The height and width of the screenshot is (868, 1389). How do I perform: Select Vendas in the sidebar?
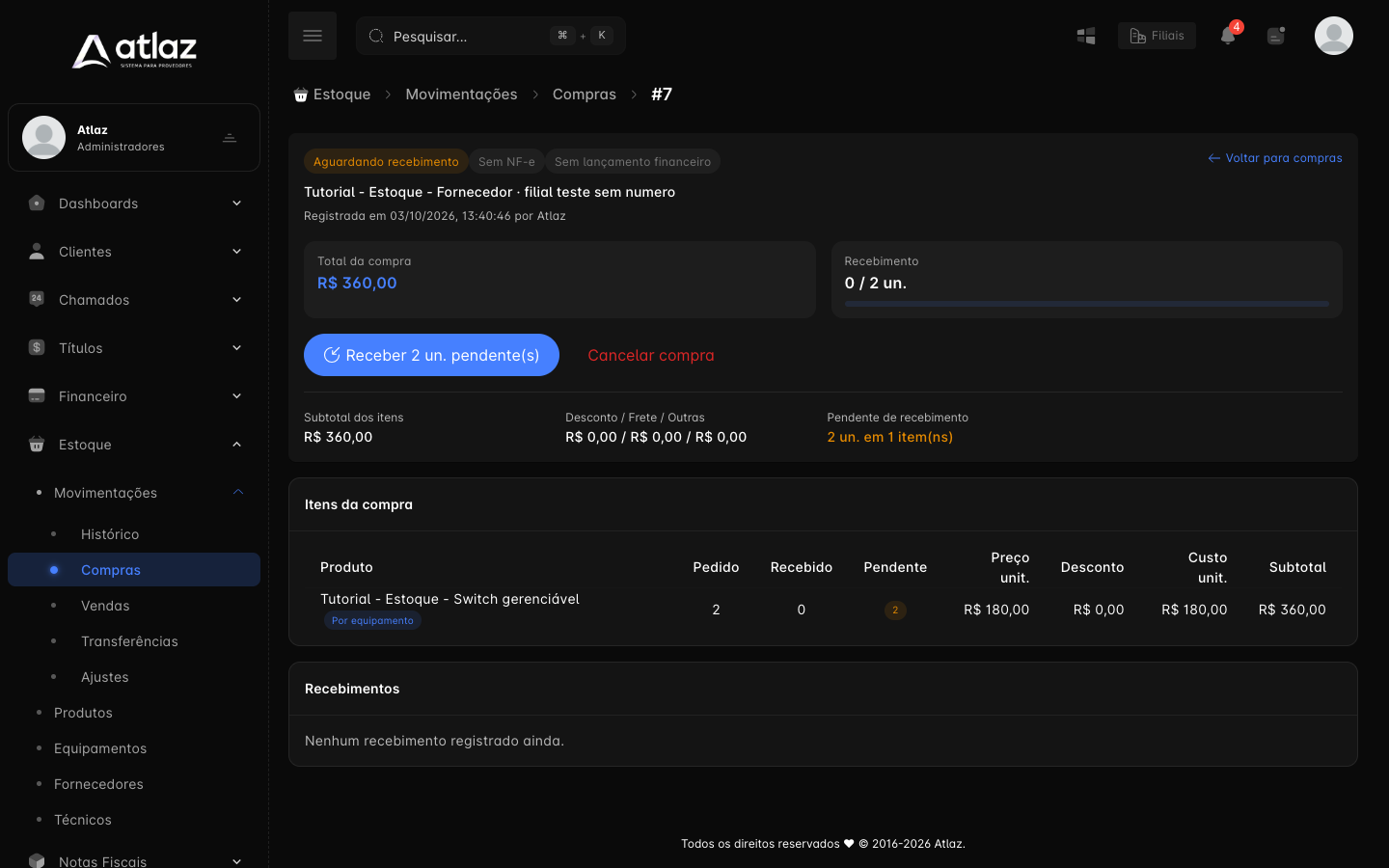coord(105,606)
